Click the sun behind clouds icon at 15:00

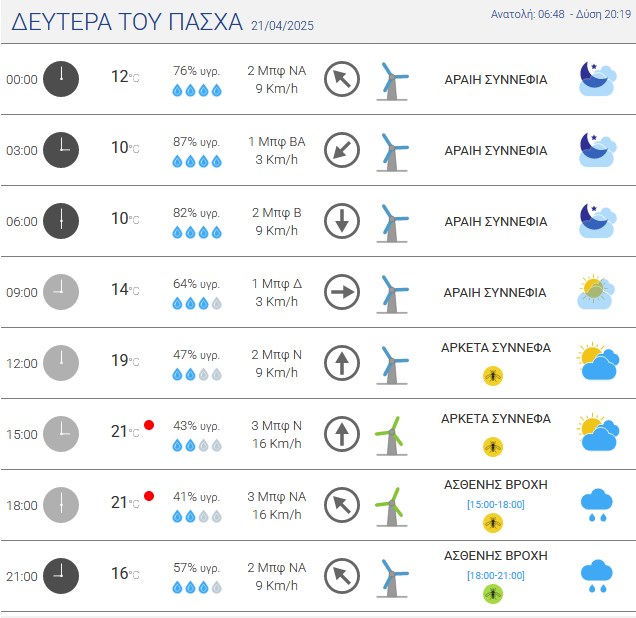click(598, 433)
